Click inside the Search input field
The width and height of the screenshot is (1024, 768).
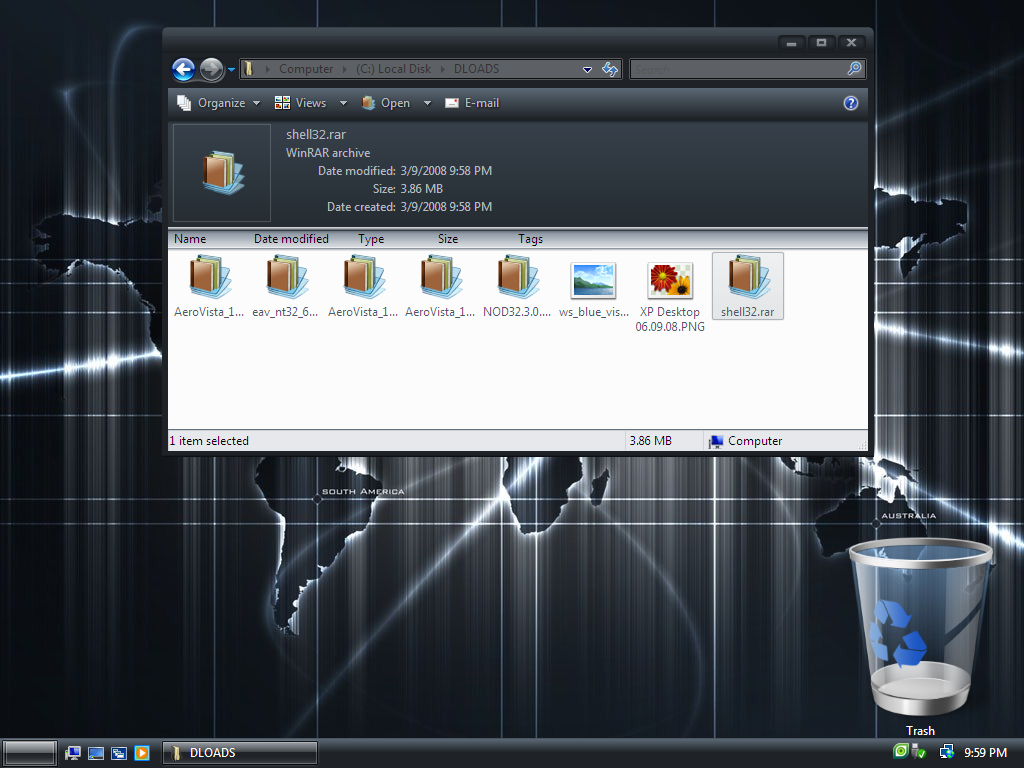coord(738,69)
